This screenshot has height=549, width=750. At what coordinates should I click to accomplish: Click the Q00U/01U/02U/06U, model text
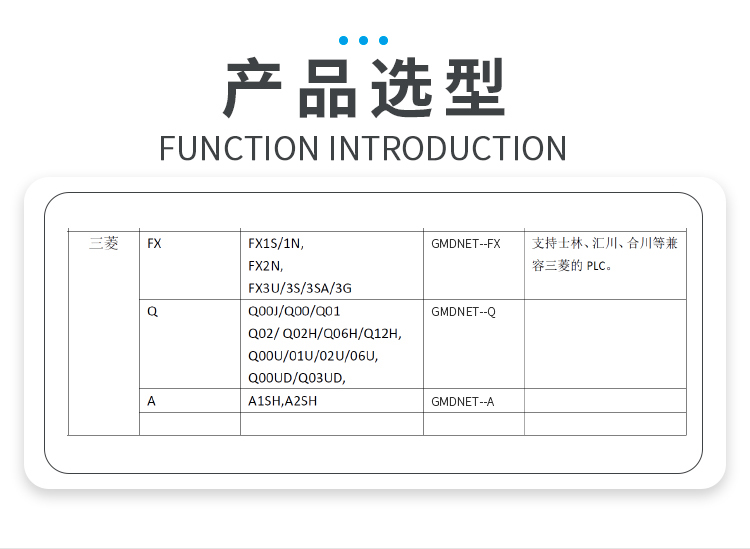point(313,356)
